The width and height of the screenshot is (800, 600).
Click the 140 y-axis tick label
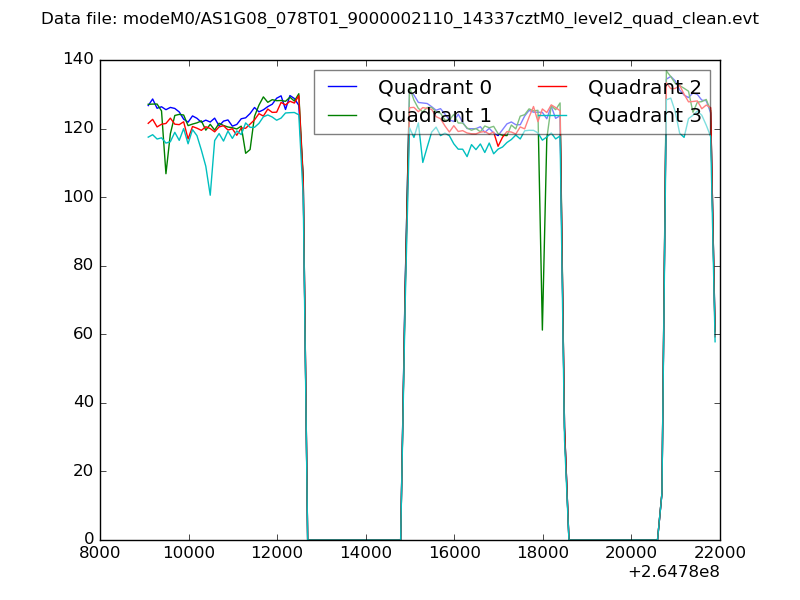click(81, 60)
